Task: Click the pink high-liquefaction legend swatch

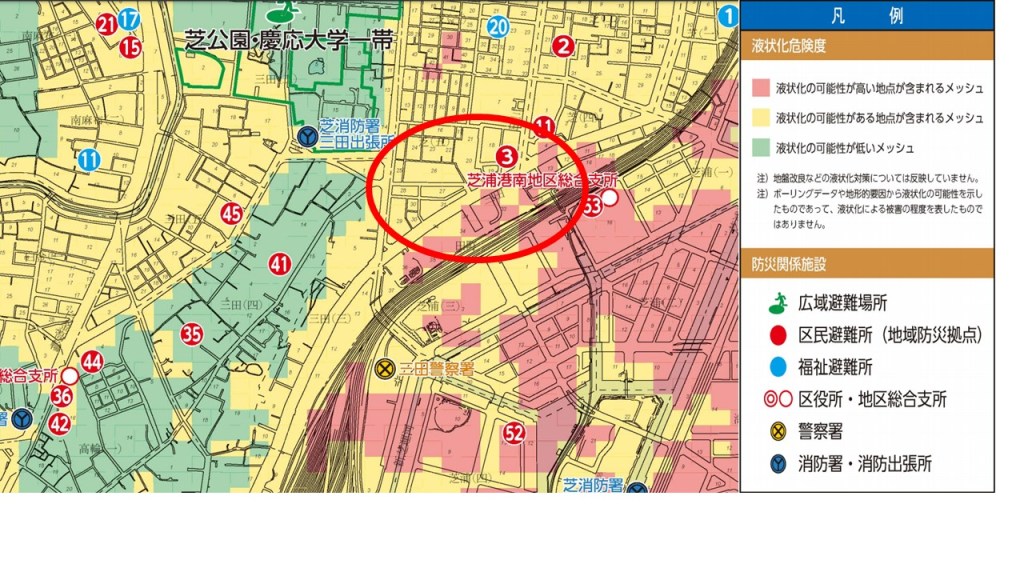Action: (x=760, y=89)
